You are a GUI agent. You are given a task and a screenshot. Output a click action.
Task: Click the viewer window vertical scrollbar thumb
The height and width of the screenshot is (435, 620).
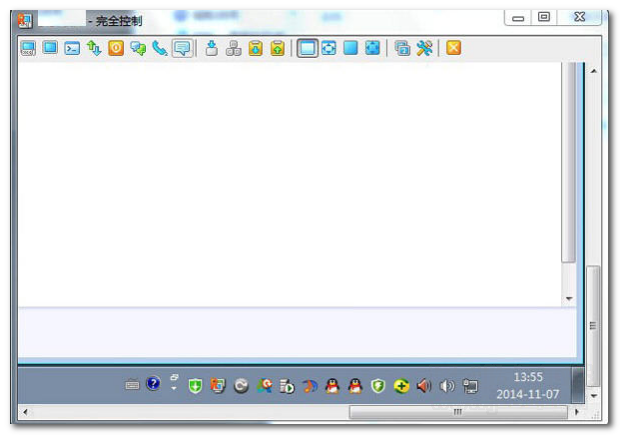click(x=594, y=326)
